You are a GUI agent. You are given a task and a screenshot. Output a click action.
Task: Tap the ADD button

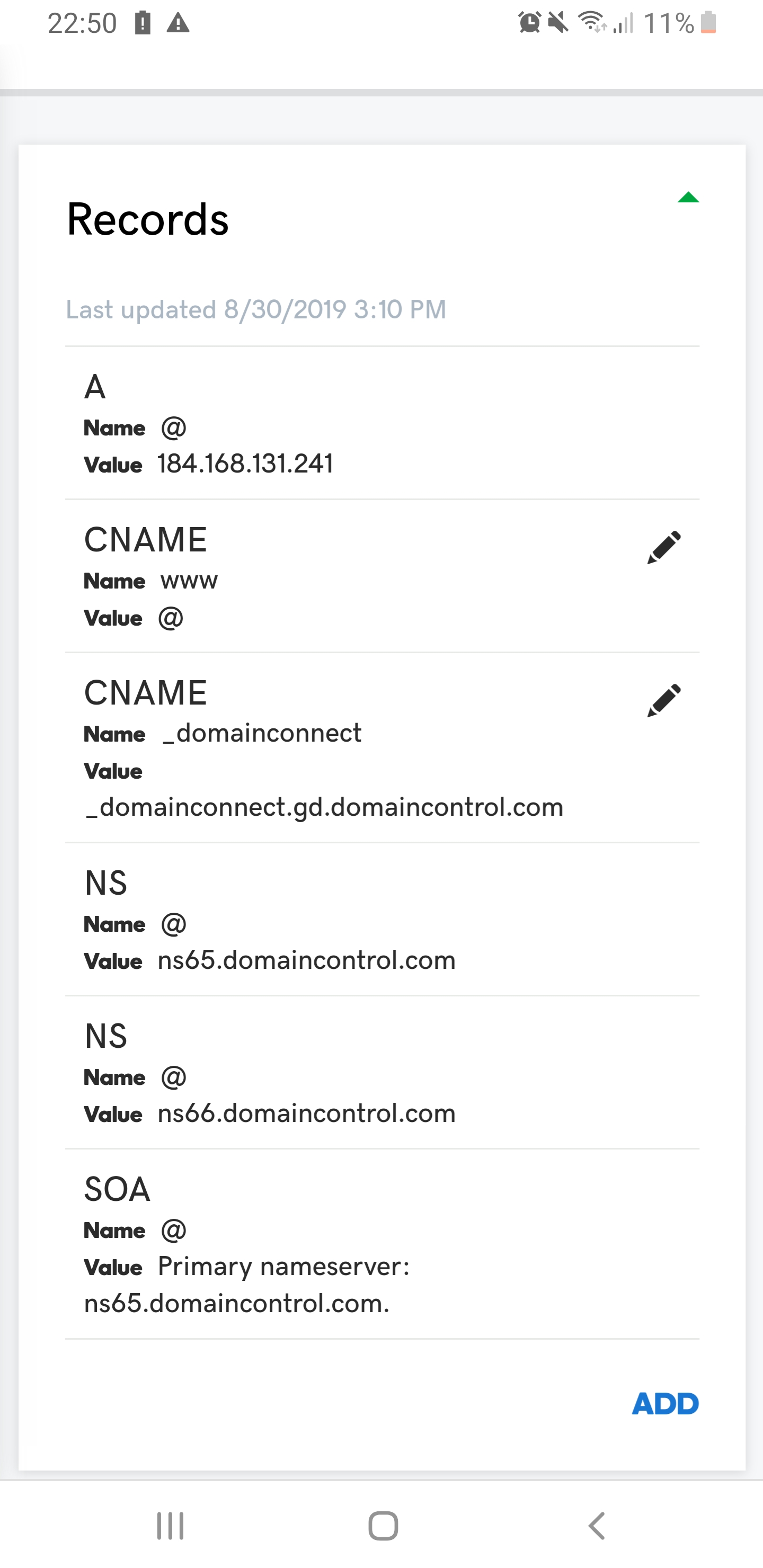coord(665,1404)
